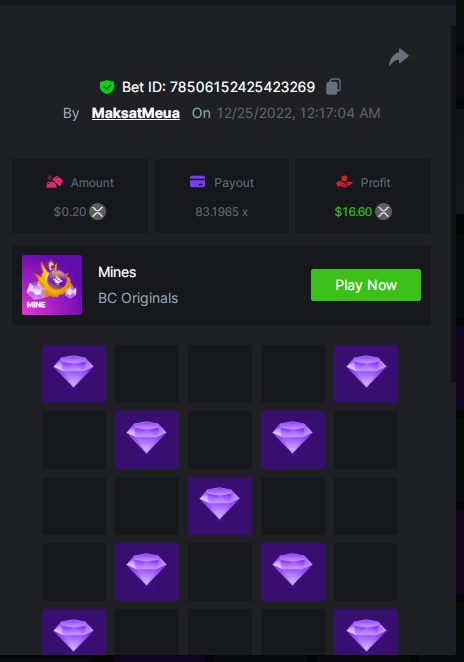Click the Payout card icon
464x662 pixels.
click(x=197, y=182)
